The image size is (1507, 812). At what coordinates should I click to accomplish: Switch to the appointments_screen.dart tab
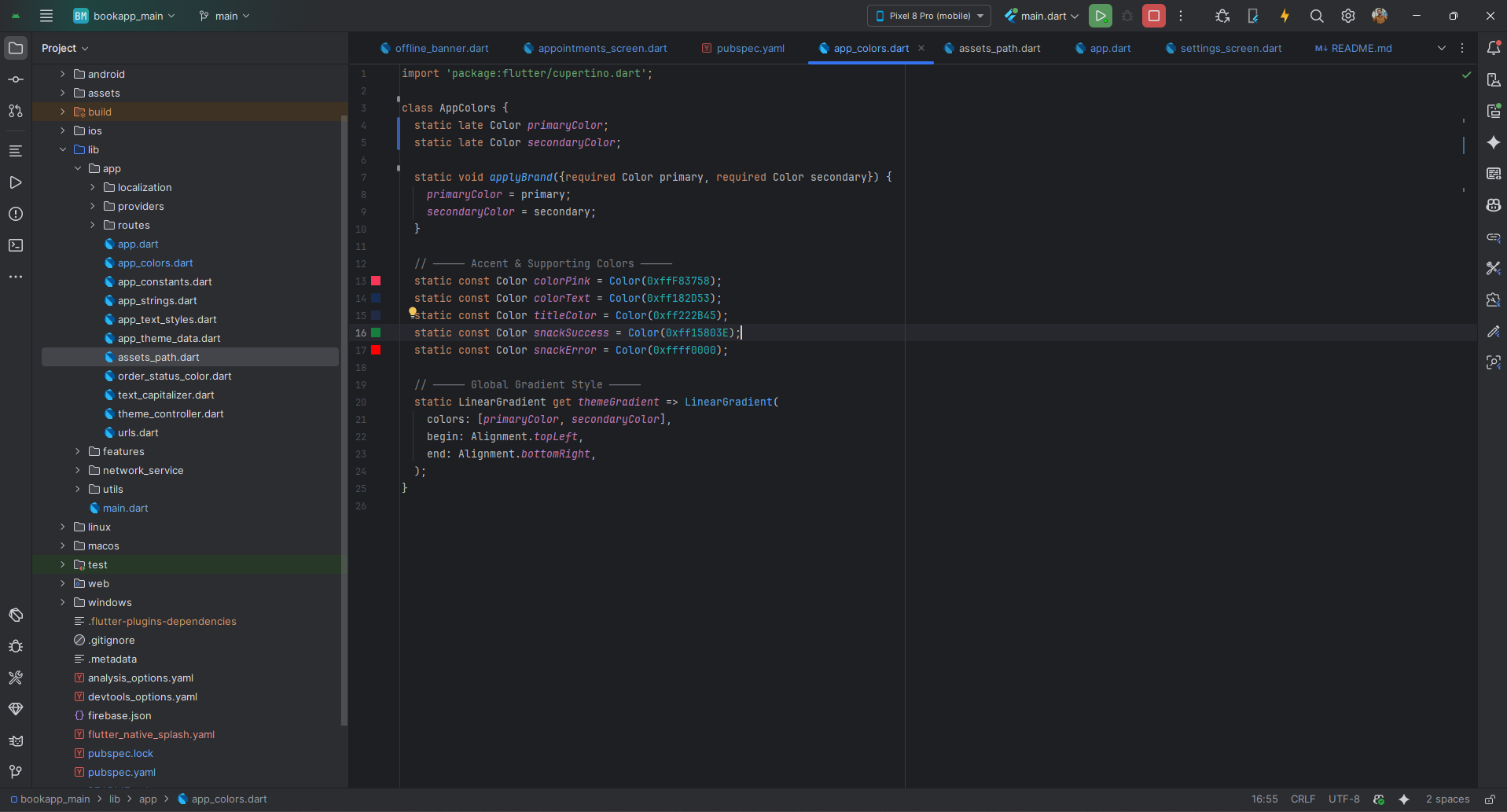click(x=595, y=48)
